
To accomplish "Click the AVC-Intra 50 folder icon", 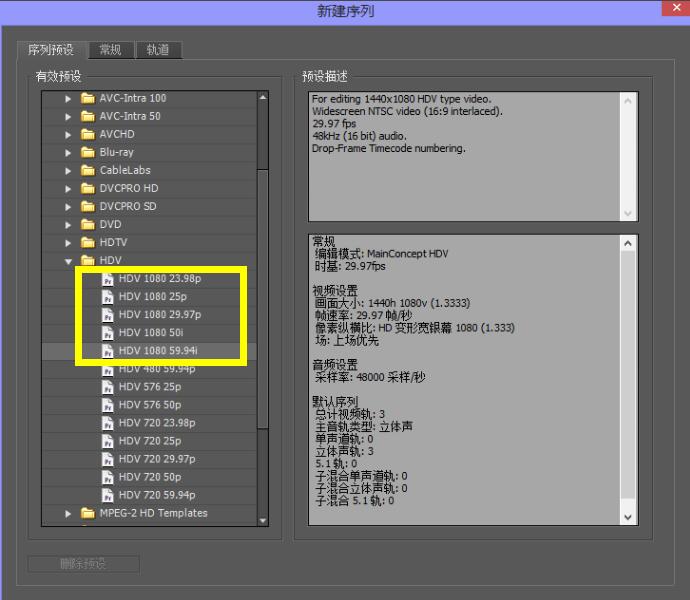I will [88, 116].
